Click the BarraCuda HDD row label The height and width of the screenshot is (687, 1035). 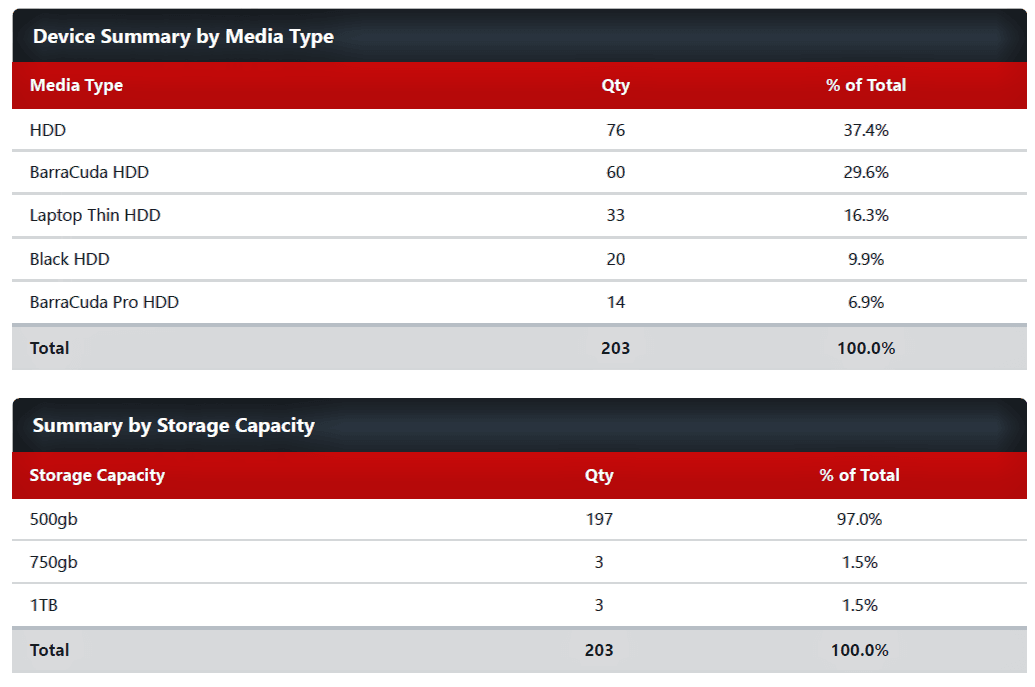pos(89,172)
